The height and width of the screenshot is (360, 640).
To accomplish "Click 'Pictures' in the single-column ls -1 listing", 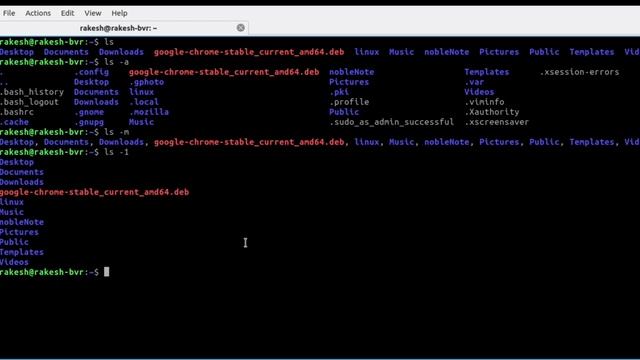I will [19, 232].
